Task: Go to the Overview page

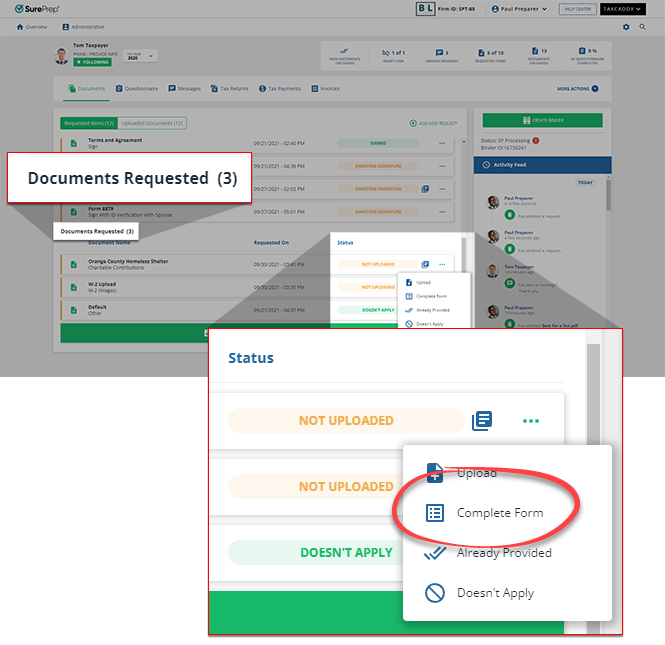Action: click(32, 27)
